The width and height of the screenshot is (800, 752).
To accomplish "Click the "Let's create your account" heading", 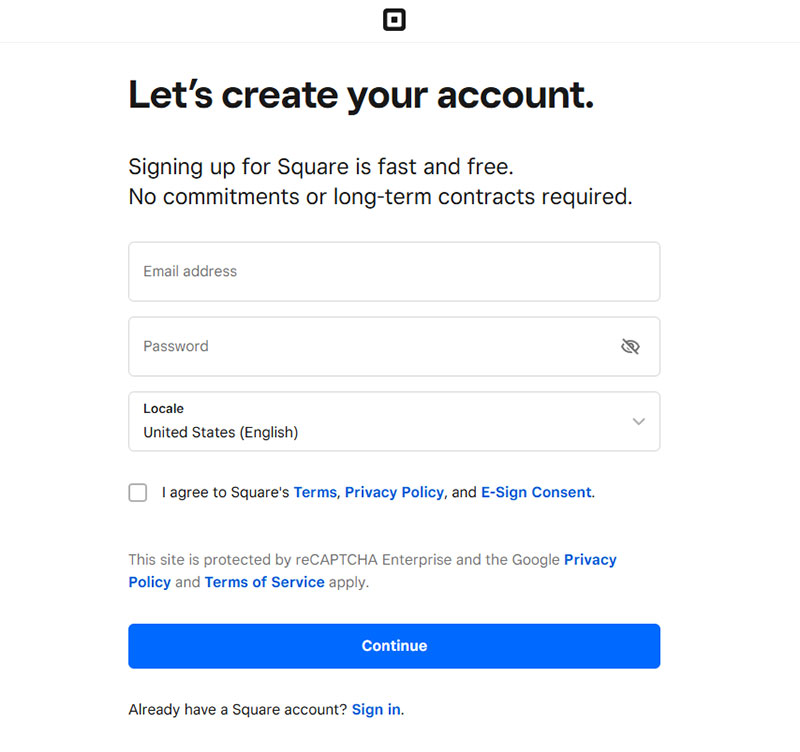I will click(361, 95).
